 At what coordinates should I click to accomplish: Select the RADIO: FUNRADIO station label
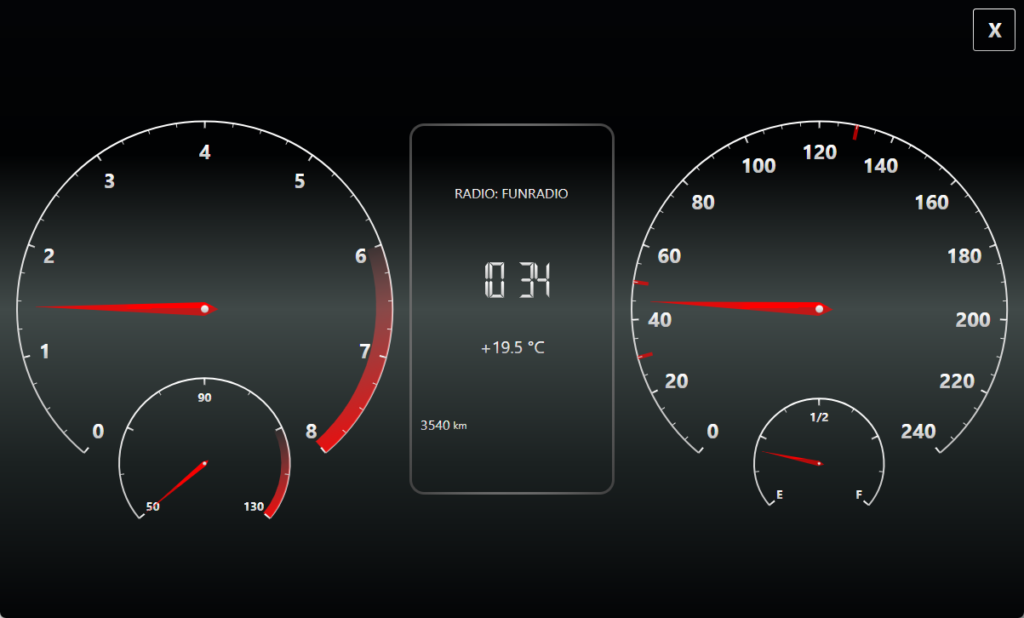(x=512, y=193)
